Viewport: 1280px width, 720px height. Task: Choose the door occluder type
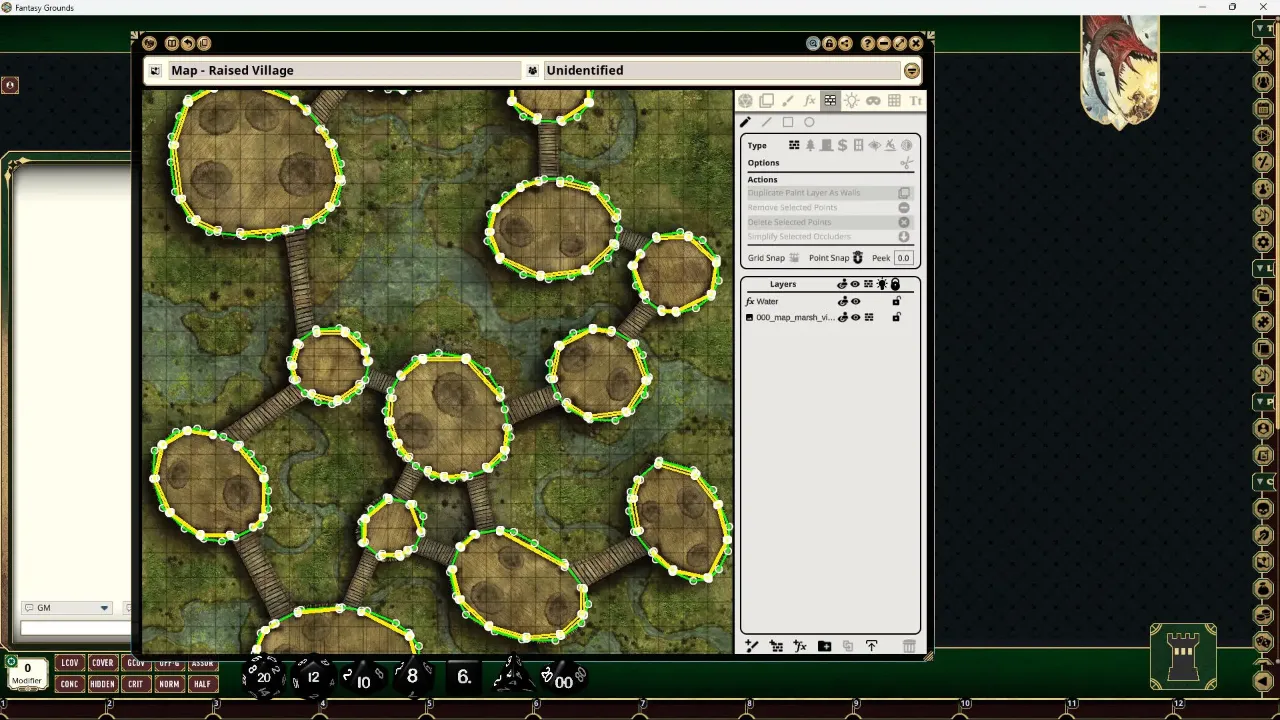[826, 145]
